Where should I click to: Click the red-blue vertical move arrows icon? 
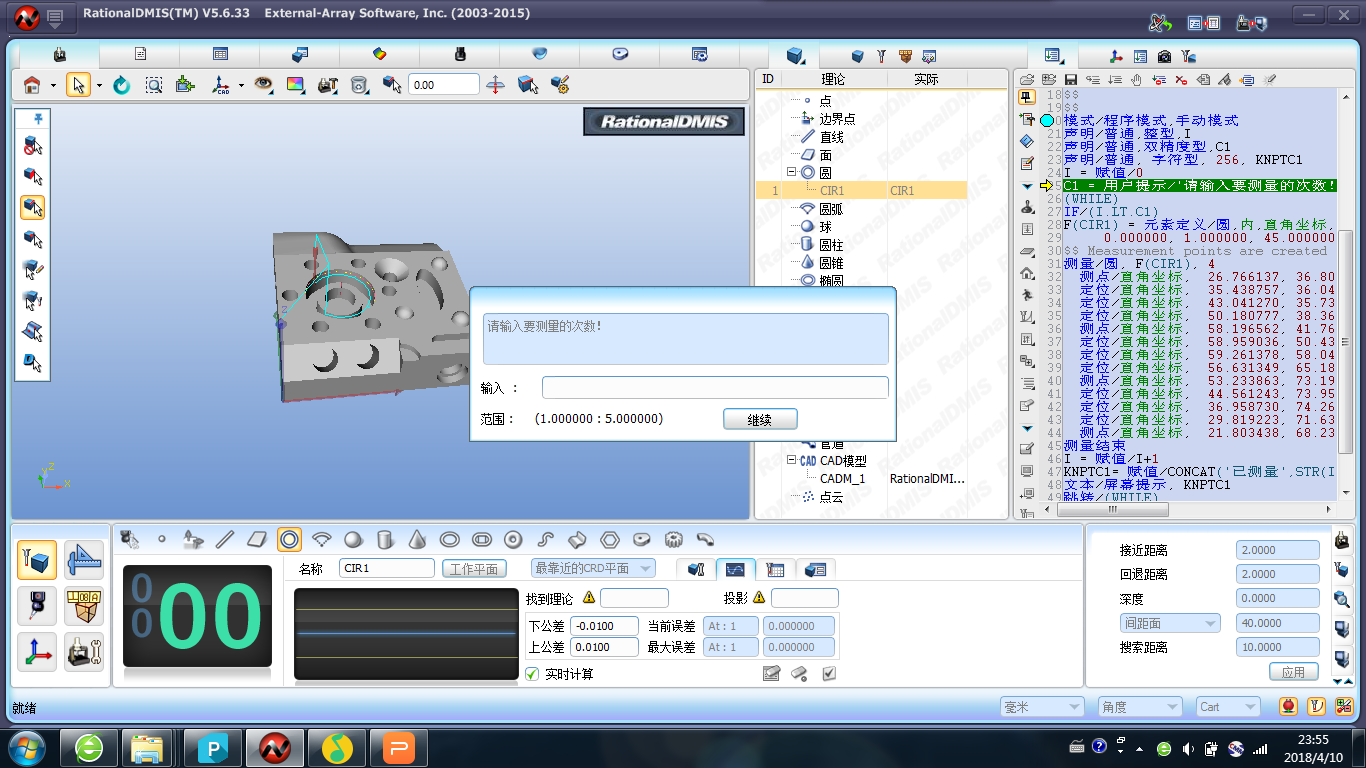(x=495, y=85)
